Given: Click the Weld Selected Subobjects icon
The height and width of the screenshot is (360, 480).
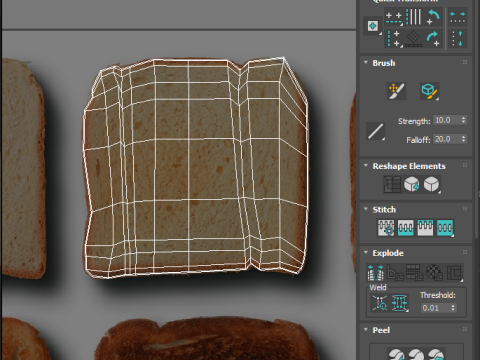Looking at the screenshot, I should pyautogui.click(x=400, y=303).
